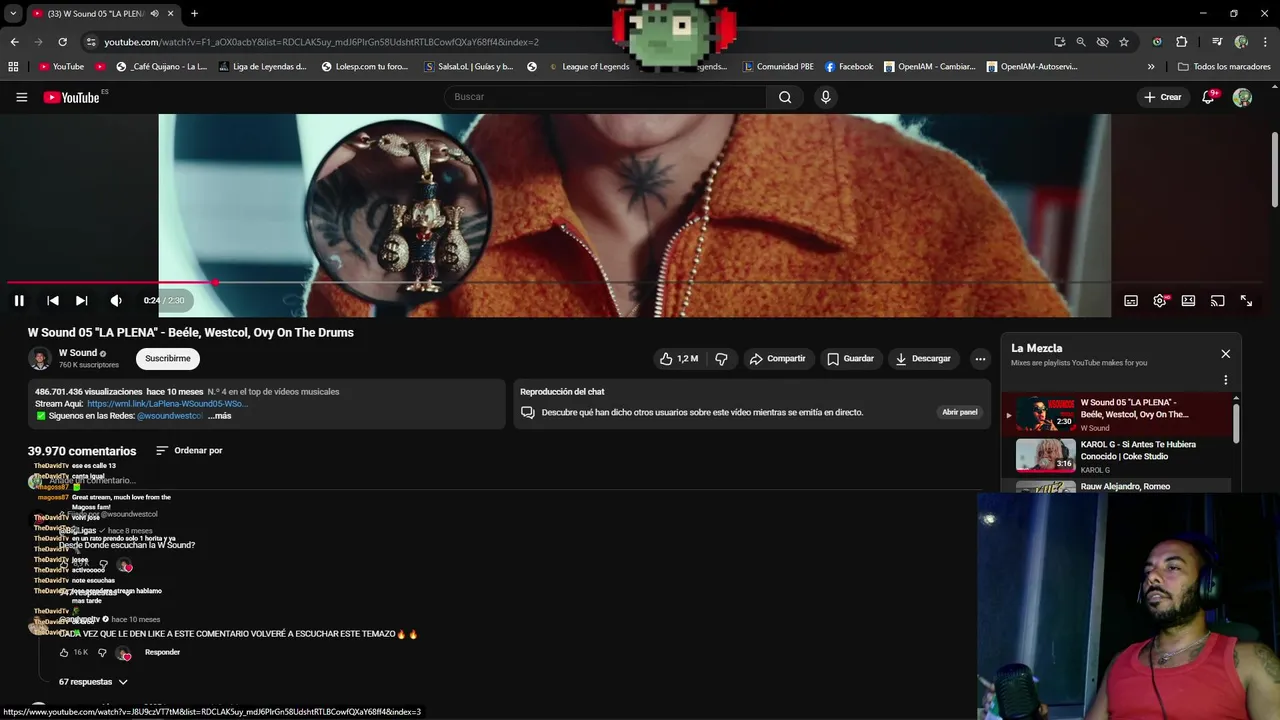Viewport: 1280px width, 720px height.
Task: Select W Sound 05 LA PLENA playlist item
Action: [x=1118, y=413]
